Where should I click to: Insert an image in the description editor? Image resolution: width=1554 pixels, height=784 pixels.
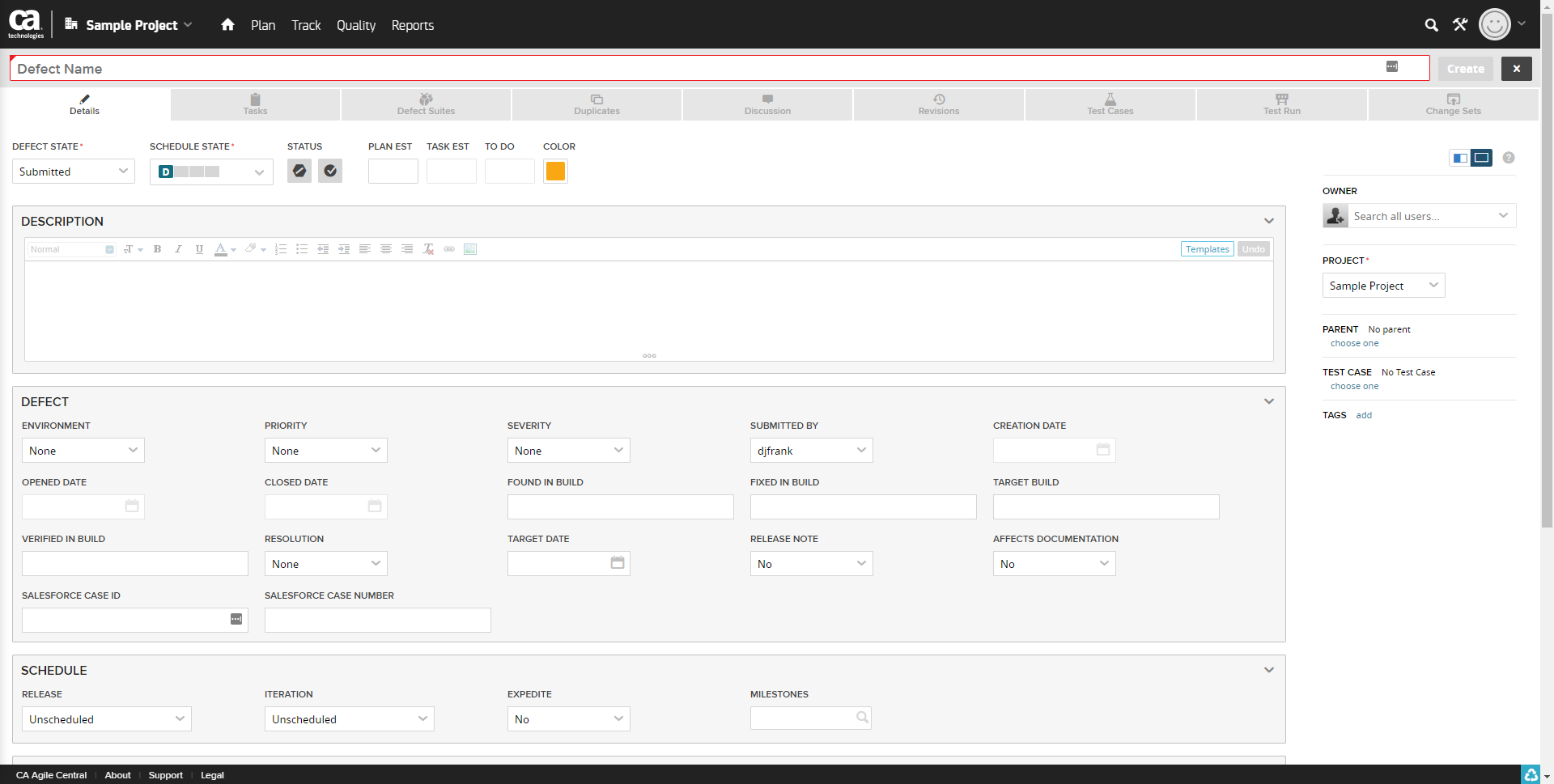[x=470, y=249]
